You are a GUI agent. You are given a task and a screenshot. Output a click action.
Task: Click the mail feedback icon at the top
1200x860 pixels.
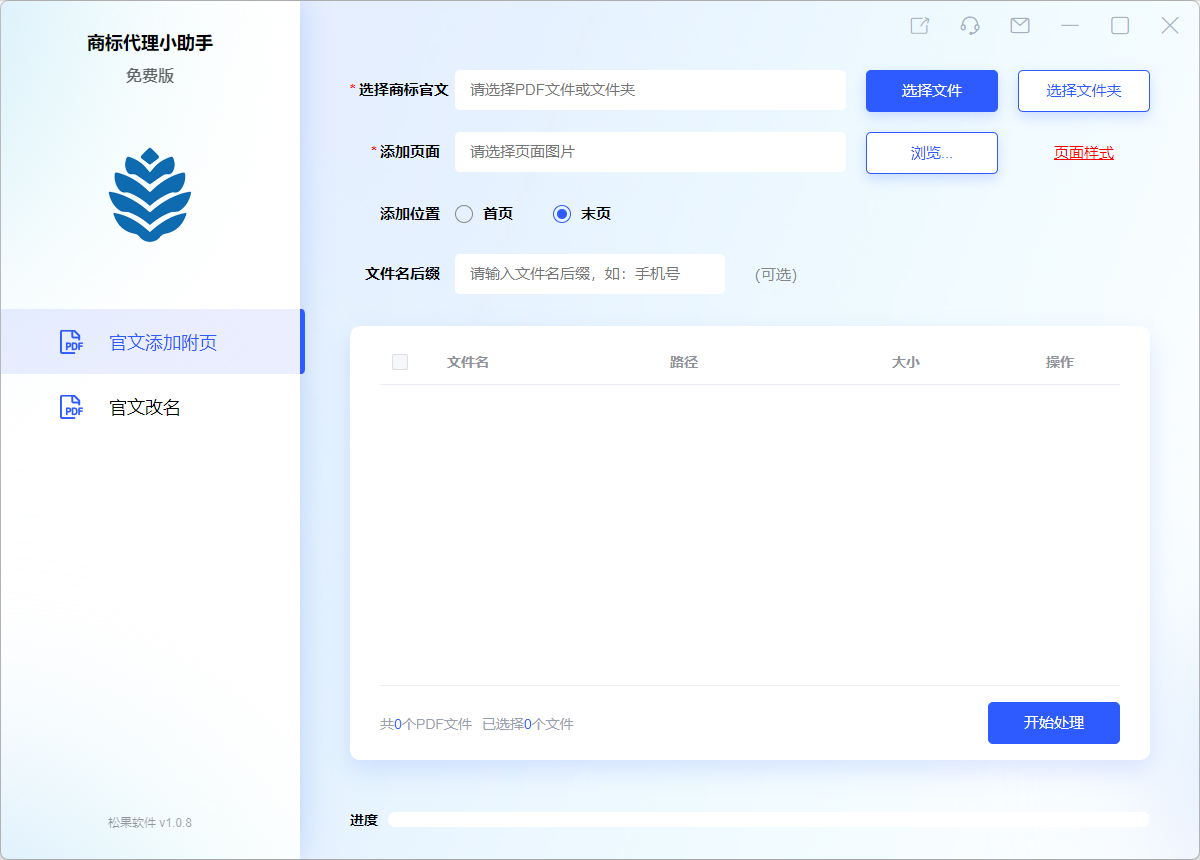[1019, 25]
